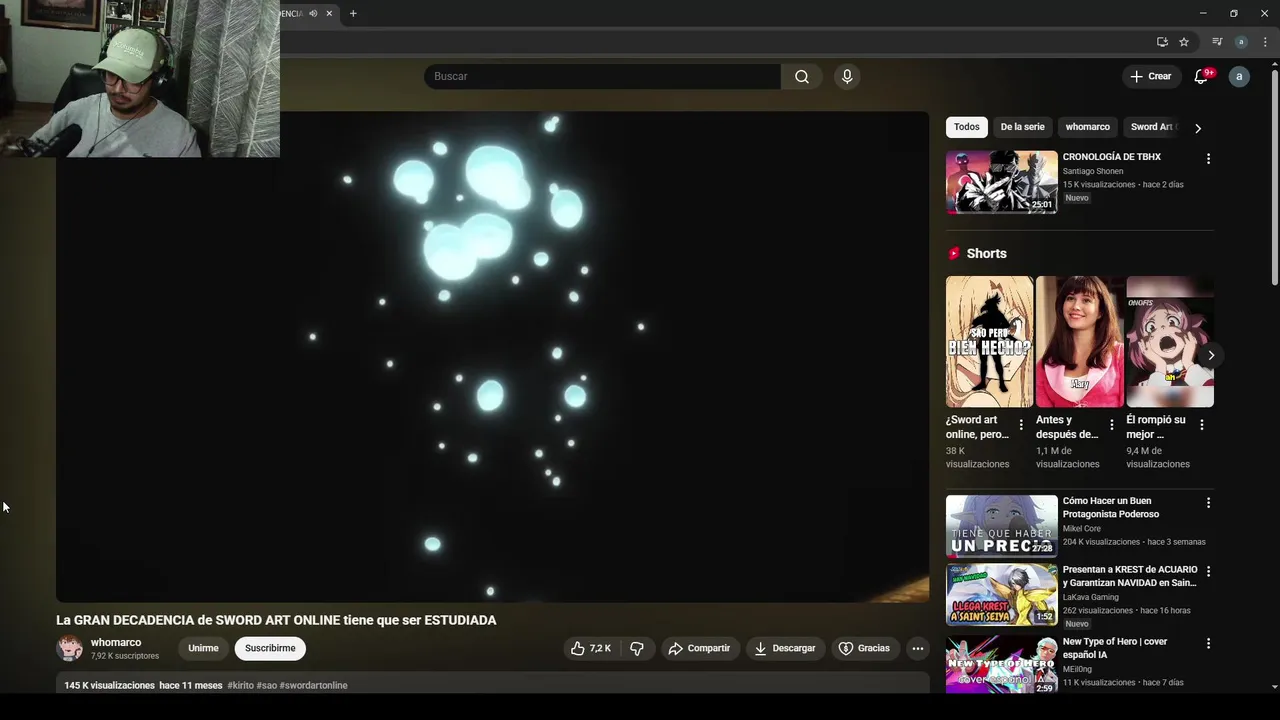
Task: Open the #swordartonline hashtag
Action: [x=313, y=686]
